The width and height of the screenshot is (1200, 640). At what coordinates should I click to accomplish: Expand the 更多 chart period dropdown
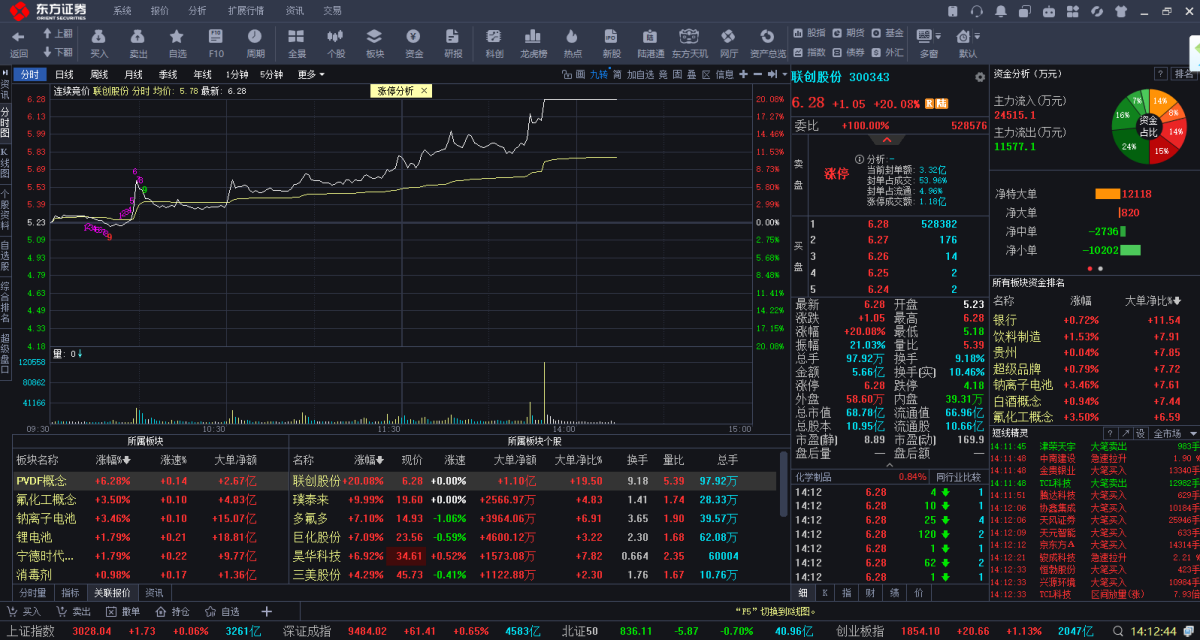(311, 74)
